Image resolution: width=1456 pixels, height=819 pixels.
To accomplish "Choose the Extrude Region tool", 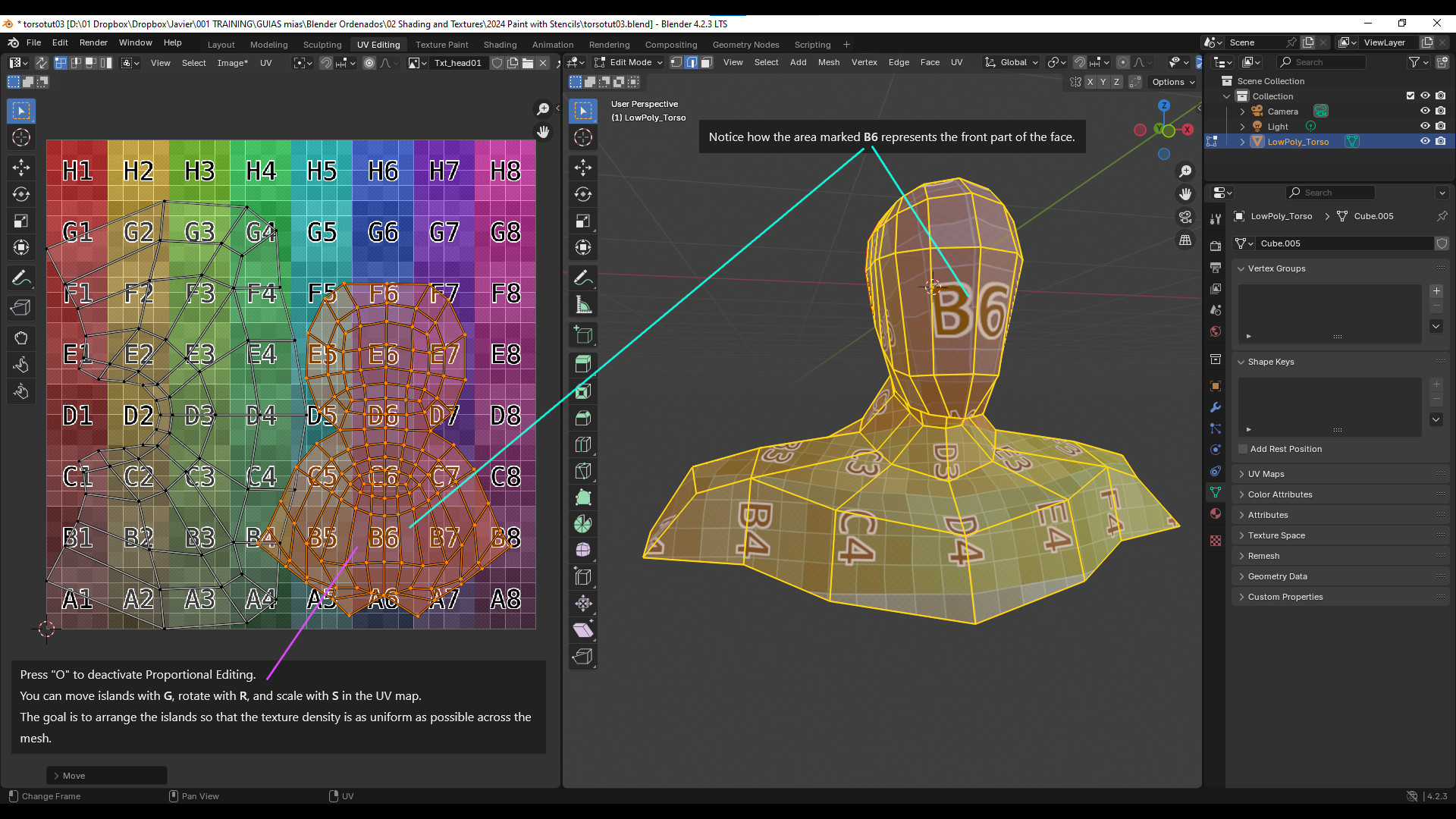I will tap(583, 365).
